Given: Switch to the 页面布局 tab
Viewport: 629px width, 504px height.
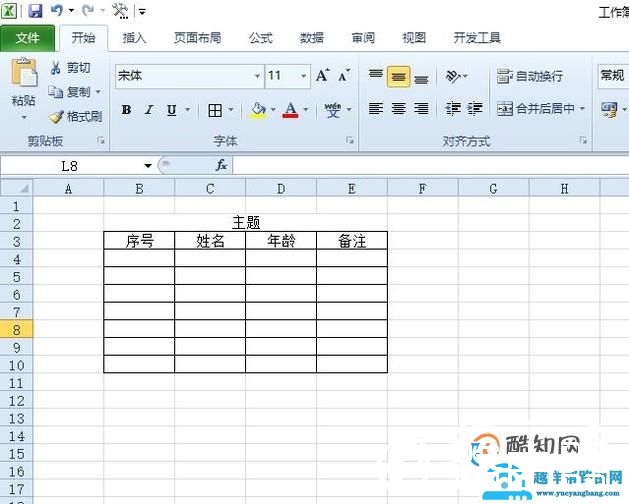Looking at the screenshot, I should click(x=197, y=38).
